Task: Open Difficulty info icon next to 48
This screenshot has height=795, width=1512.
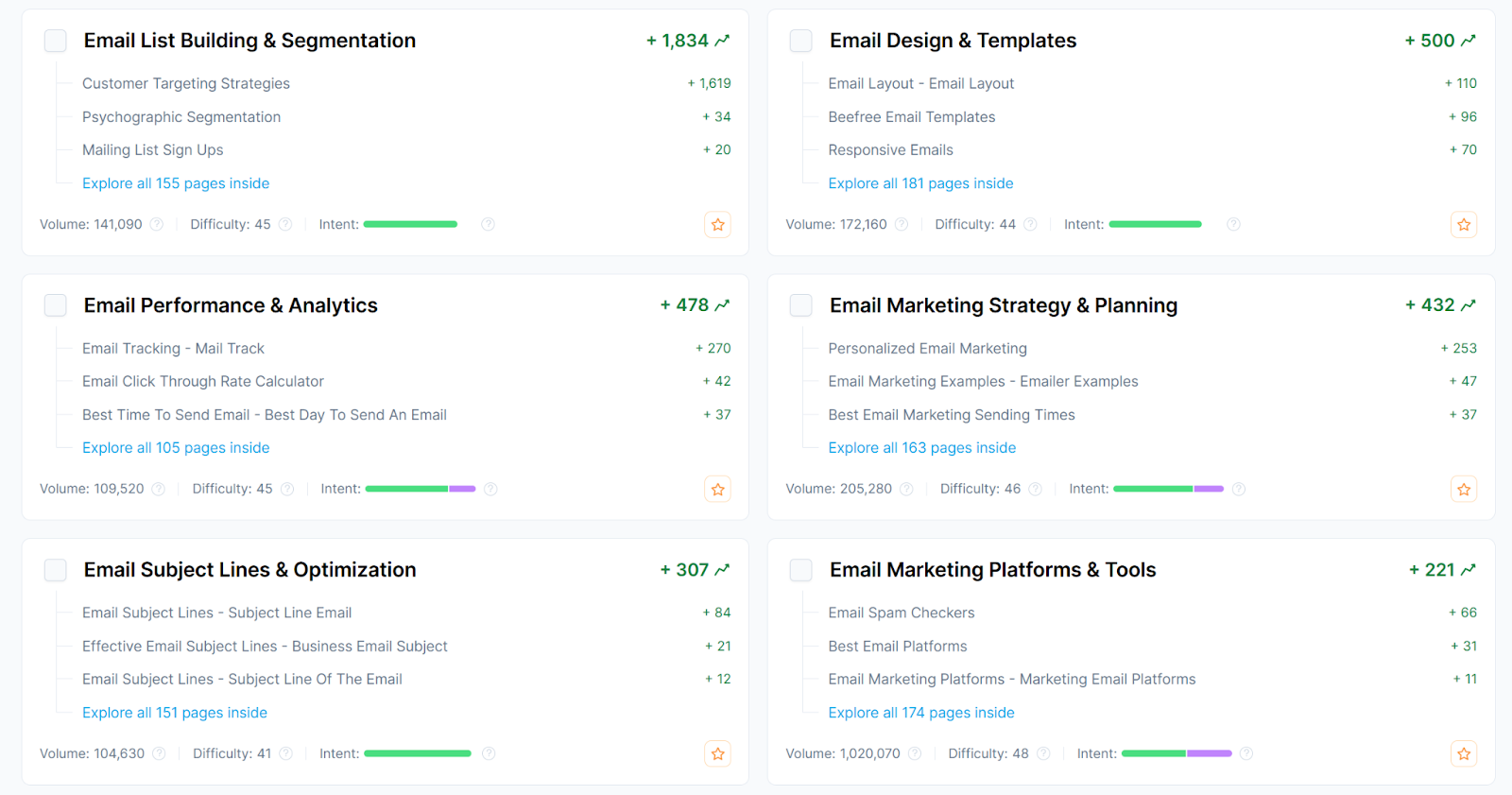Action: tap(1043, 754)
